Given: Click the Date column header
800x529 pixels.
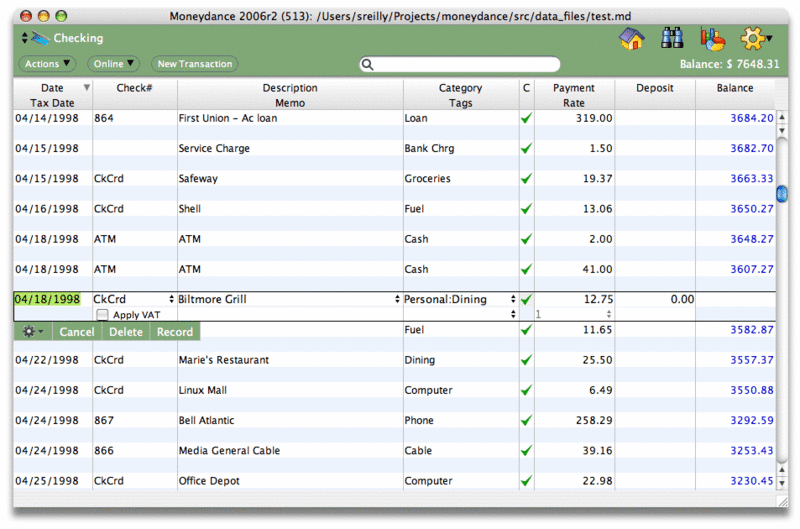Looking at the screenshot, I should [x=52, y=88].
